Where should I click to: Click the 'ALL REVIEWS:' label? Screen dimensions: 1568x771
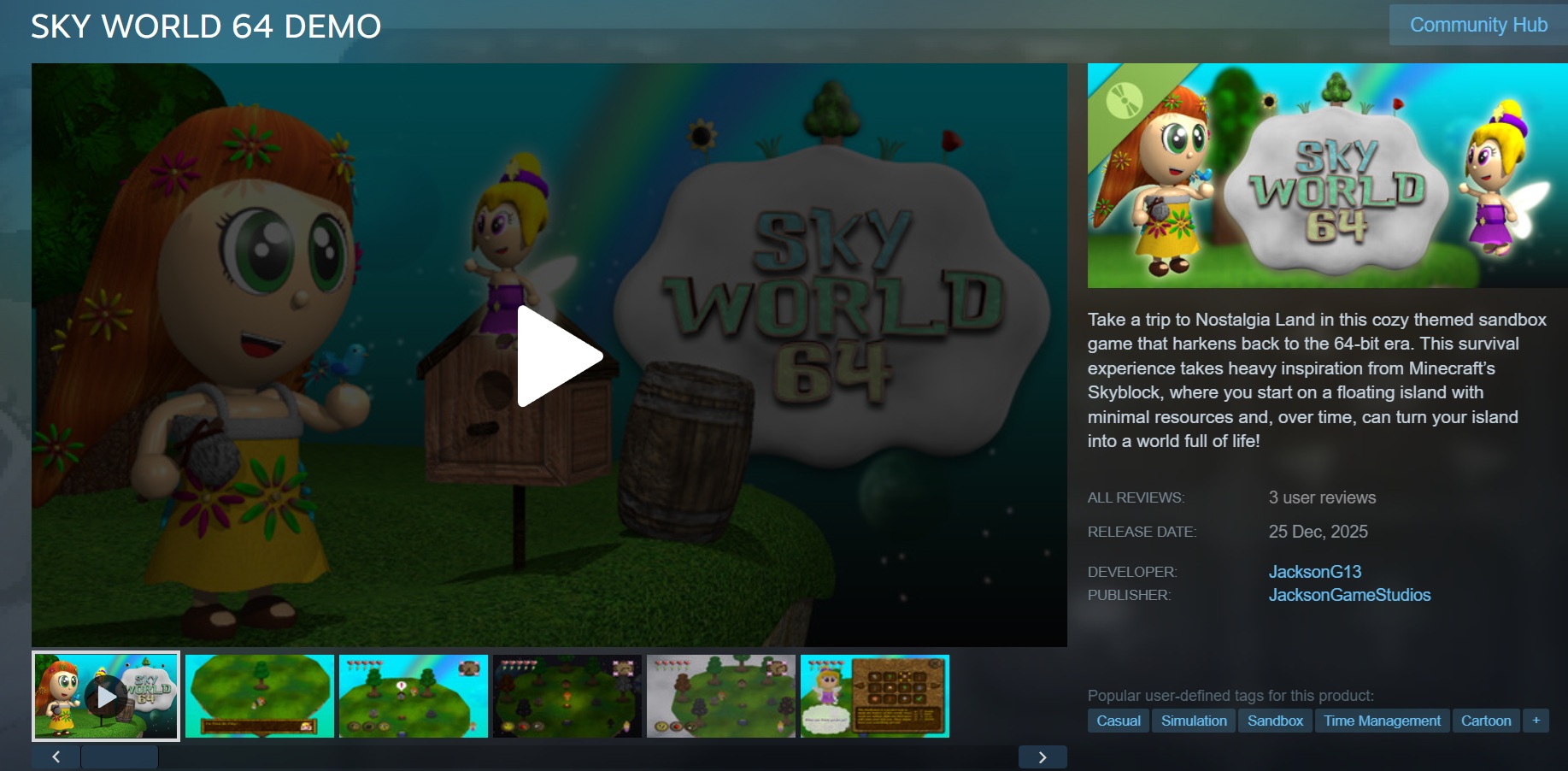(1136, 497)
